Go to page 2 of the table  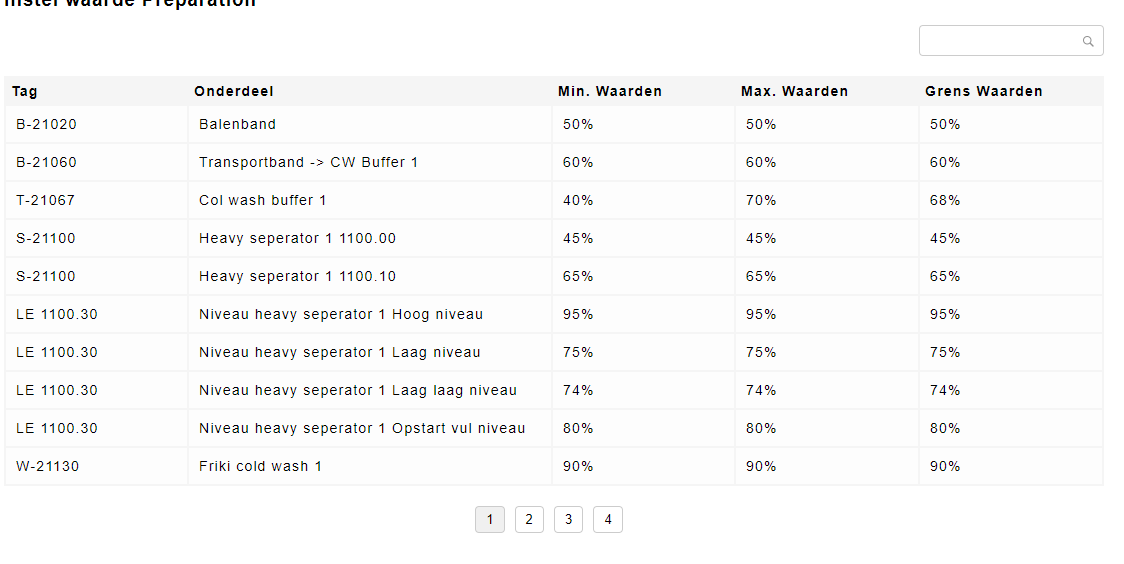[x=529, y=520]
